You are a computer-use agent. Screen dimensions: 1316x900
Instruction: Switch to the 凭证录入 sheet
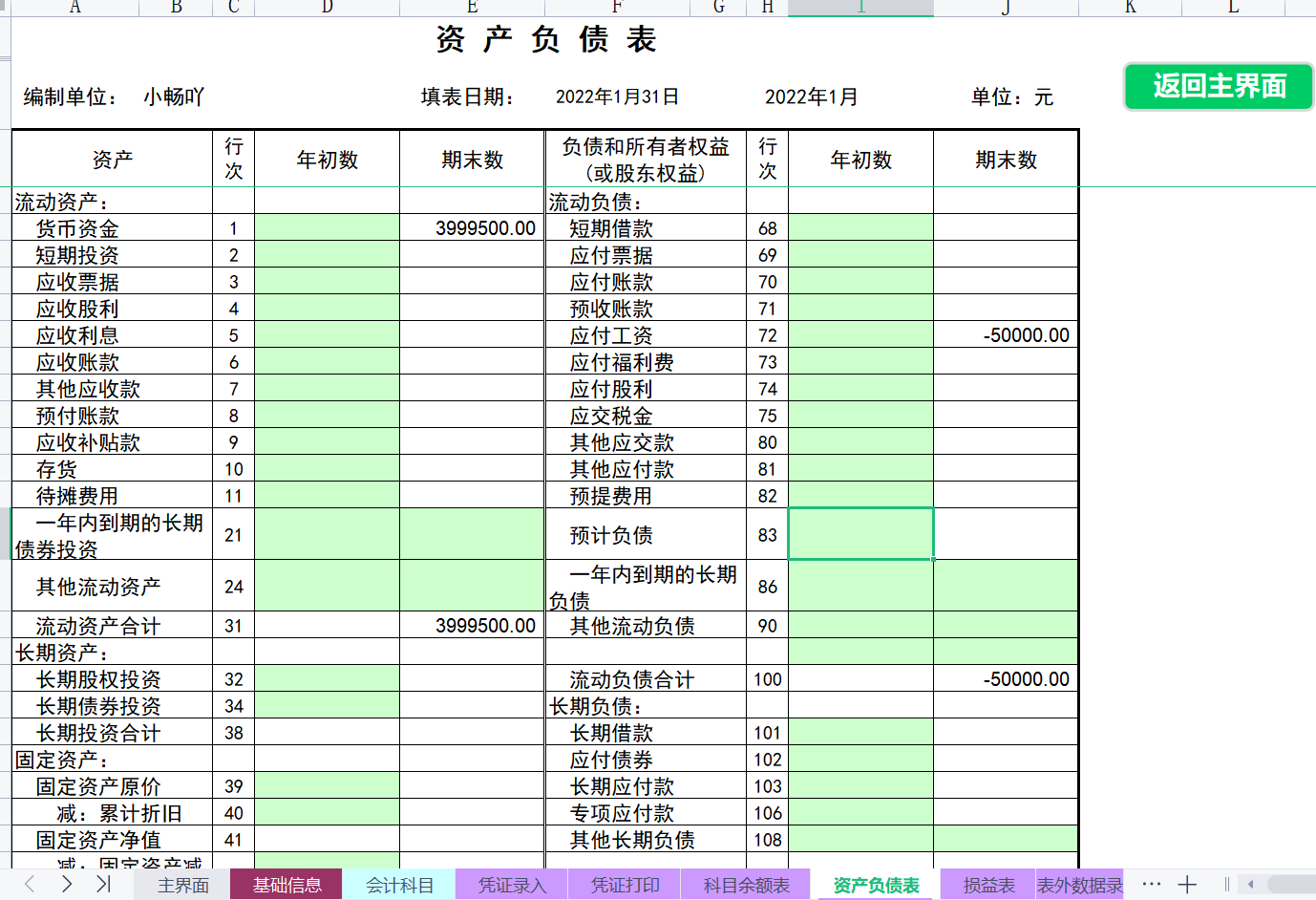pyautogui.click(x=512, y=884)
